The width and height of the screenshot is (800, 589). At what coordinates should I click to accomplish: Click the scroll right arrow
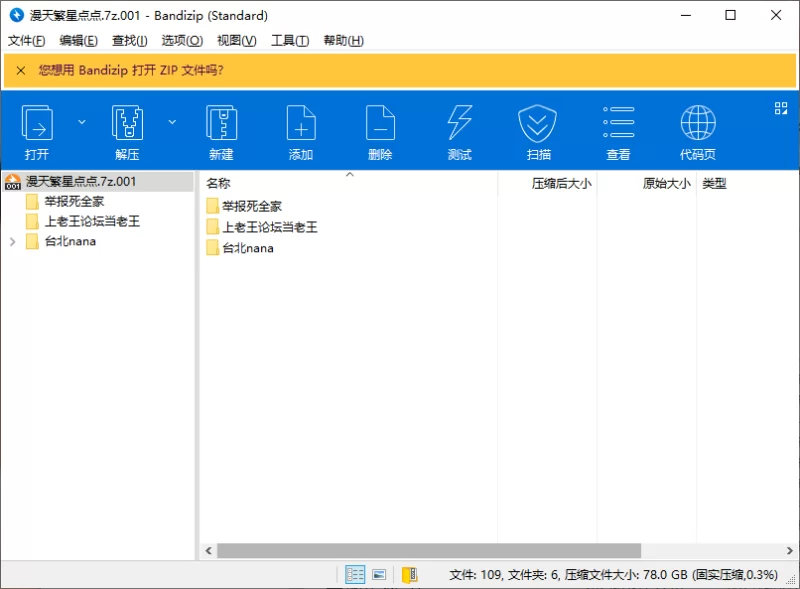tap(789, 551)
